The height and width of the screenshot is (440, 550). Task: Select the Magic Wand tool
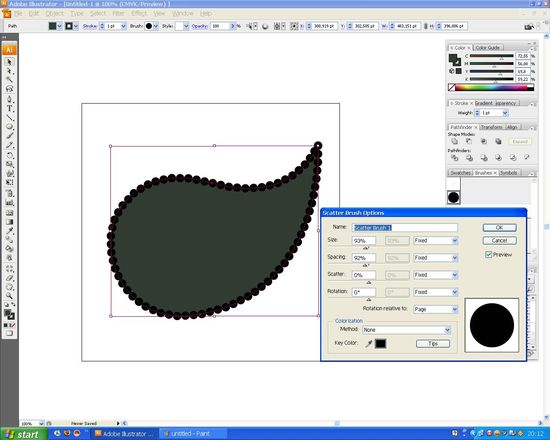9,80
